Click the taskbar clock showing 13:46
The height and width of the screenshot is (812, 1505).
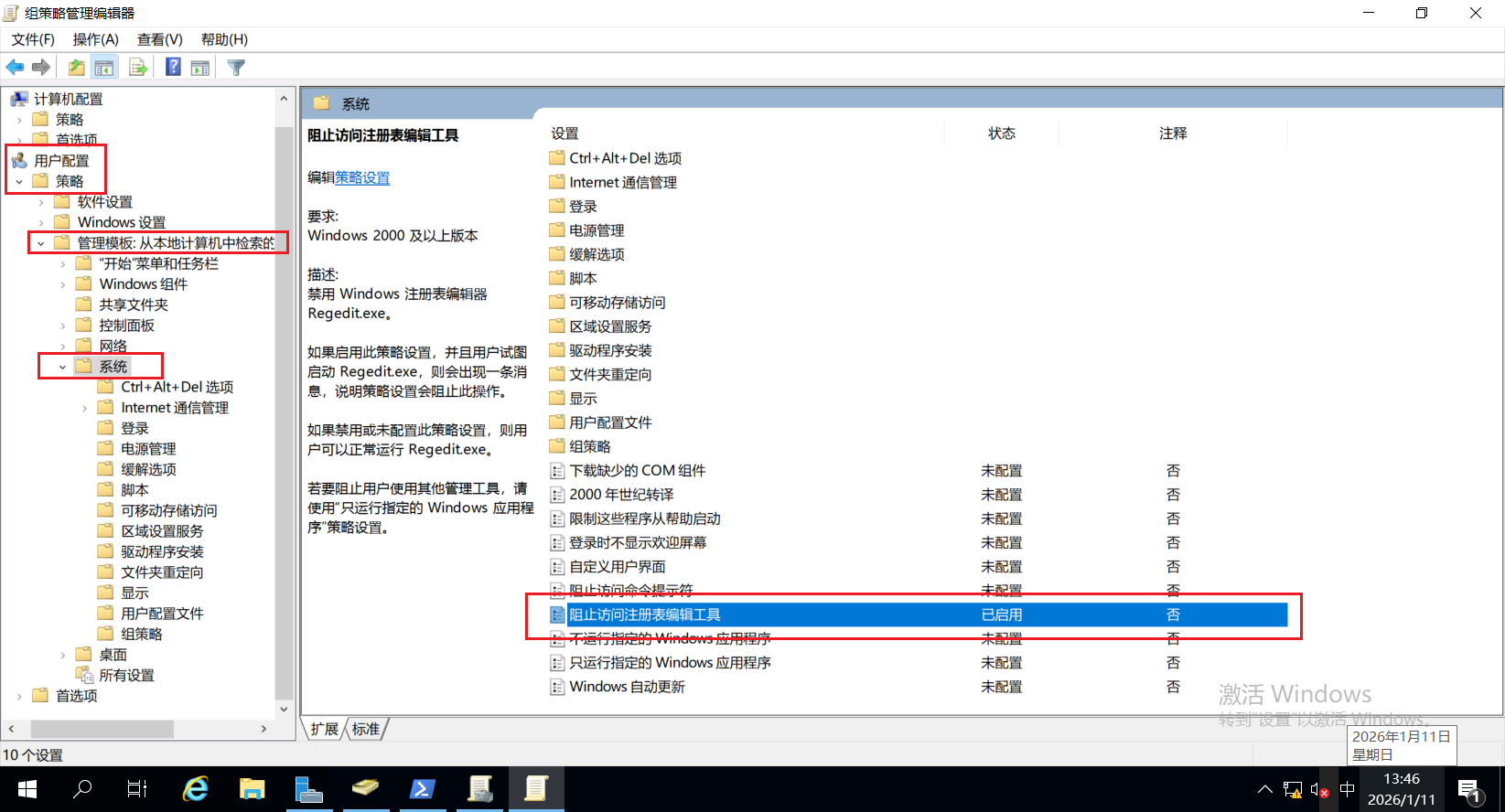click(1402, 789)
